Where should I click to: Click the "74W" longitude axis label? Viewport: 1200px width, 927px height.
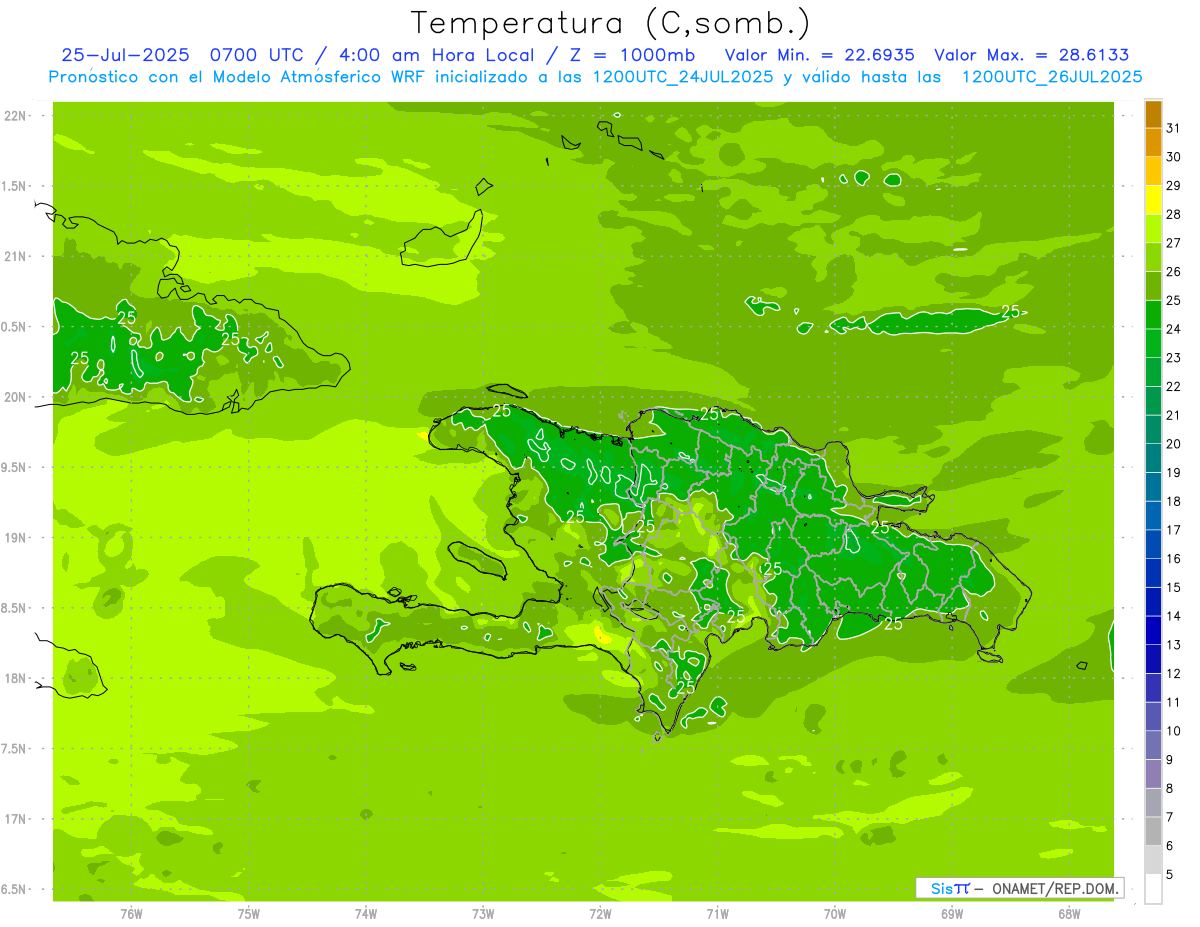coord(366,913)
